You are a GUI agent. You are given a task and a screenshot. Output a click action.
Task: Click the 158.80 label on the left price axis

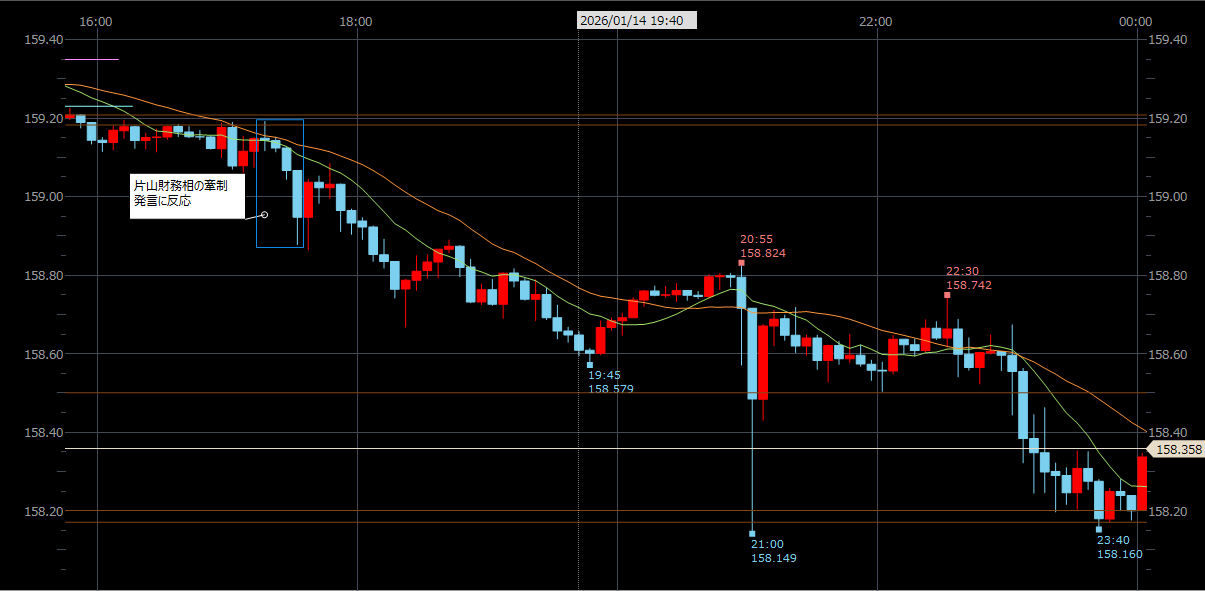tap(44, 276)
